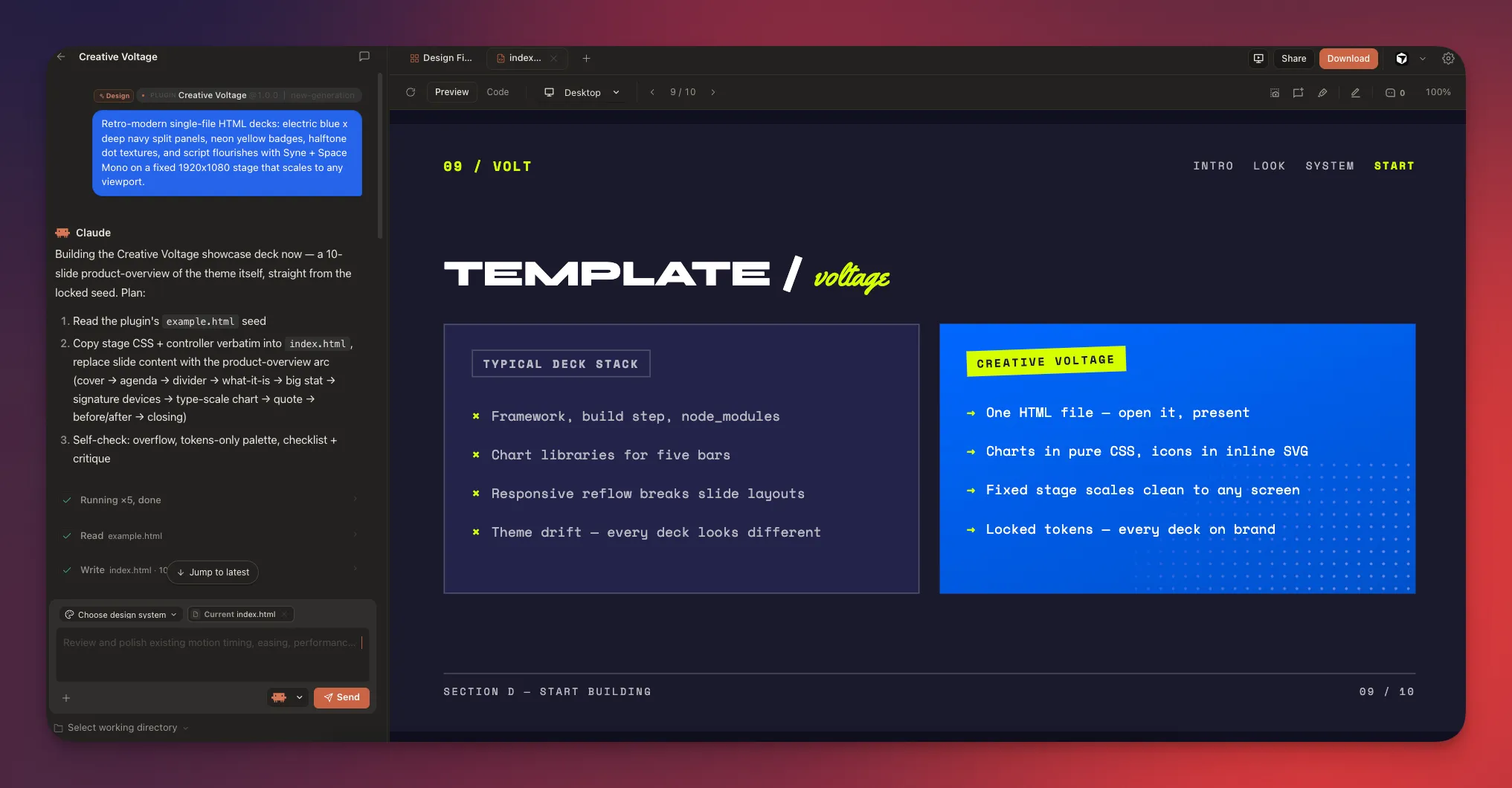This screenshot has height=788, width=1512.
Task: Open the model selector dropdown beside Send
Action: pos(287,697)
